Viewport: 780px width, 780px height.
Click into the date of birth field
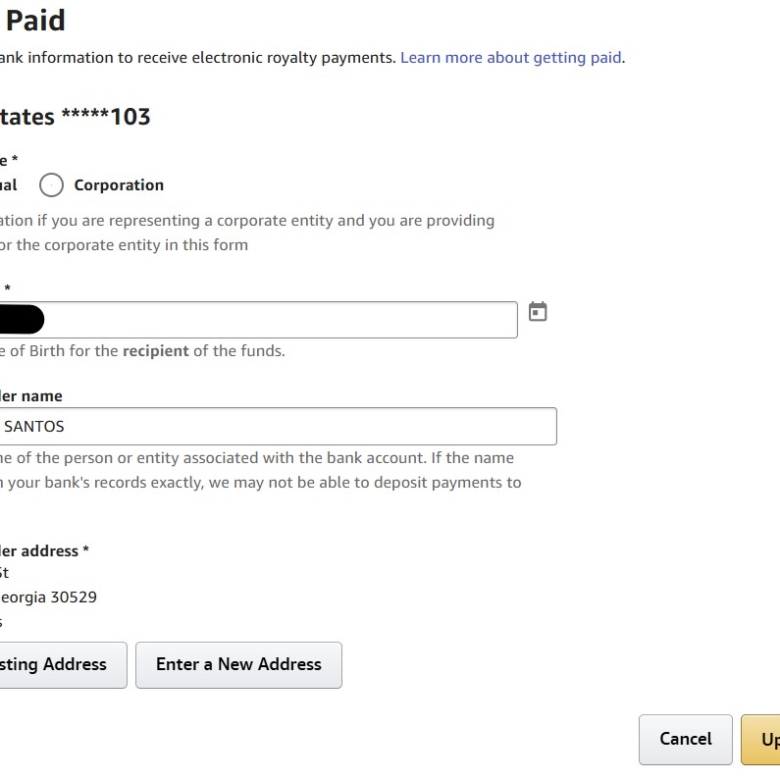pos(259,319)
